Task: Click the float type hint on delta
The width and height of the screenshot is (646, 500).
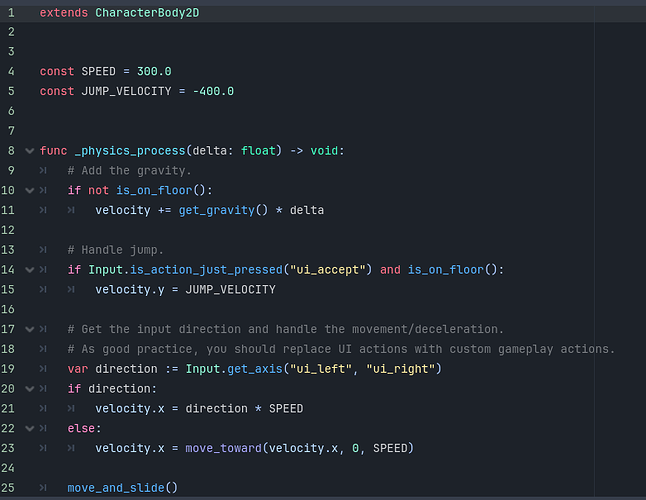Action: coord(258,151)
